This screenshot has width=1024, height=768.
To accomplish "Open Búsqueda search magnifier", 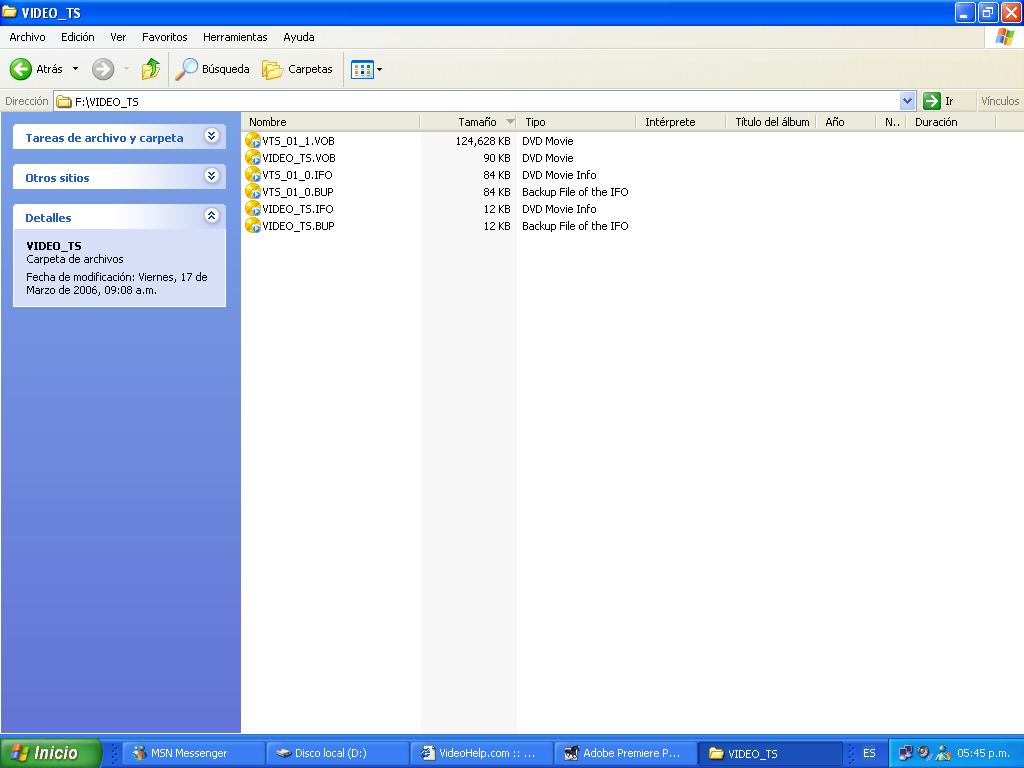I will click(x=187, y=69).
